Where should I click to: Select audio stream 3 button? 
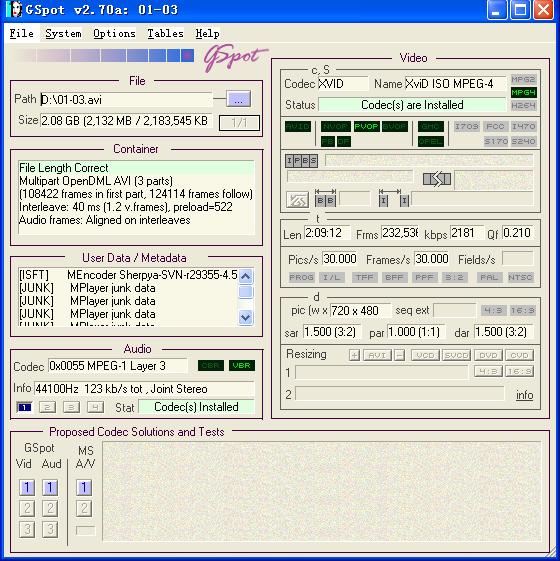coord(71,407)
